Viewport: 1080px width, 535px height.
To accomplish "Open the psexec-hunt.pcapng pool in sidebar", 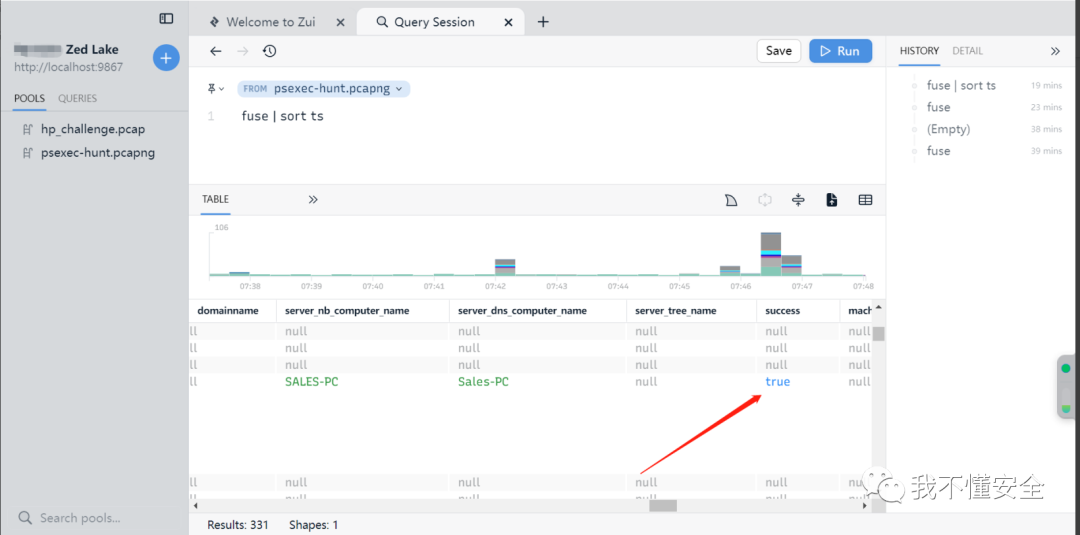I will 98,153.
